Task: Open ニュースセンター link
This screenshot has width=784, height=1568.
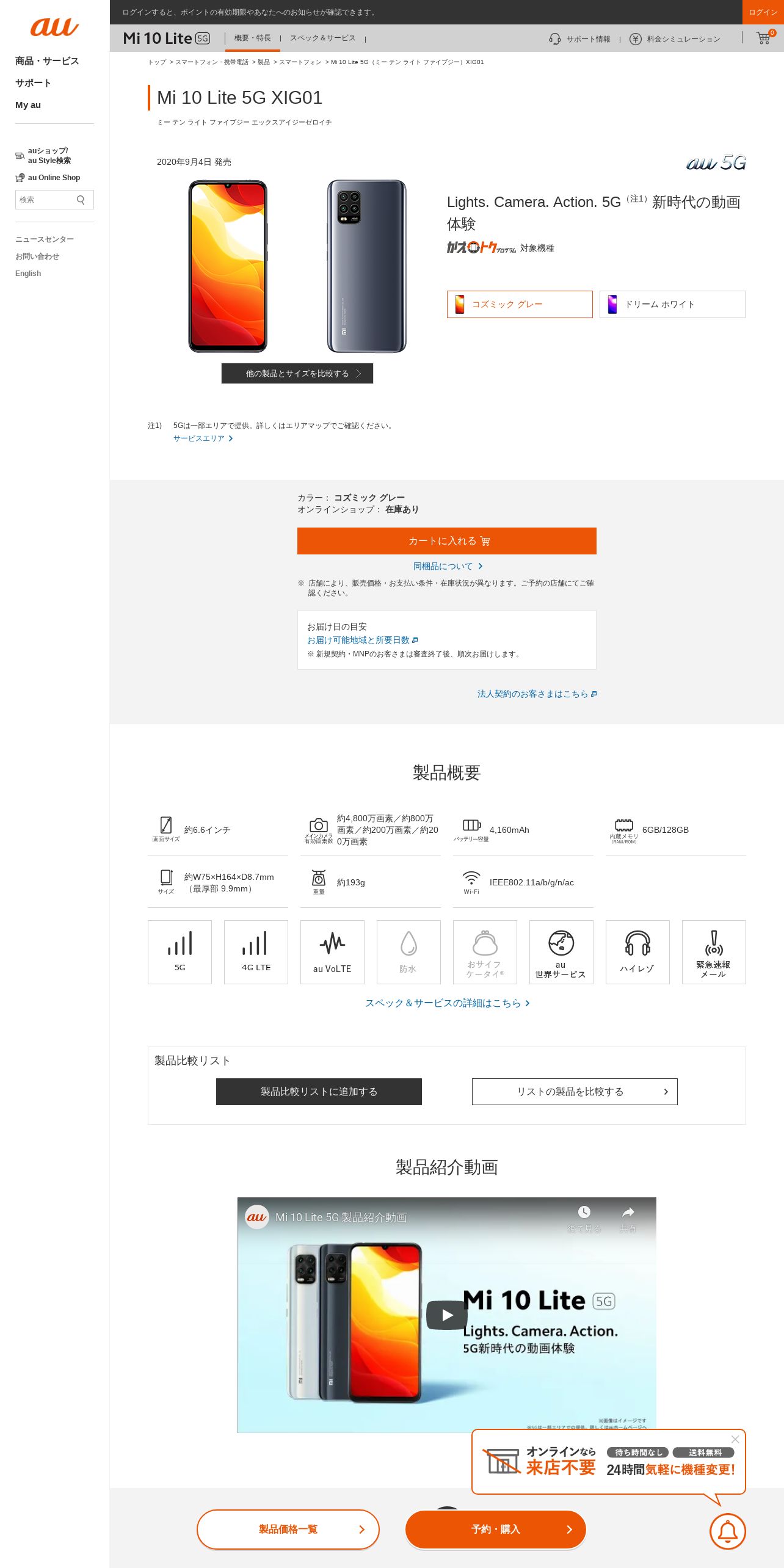Action: 45,239
